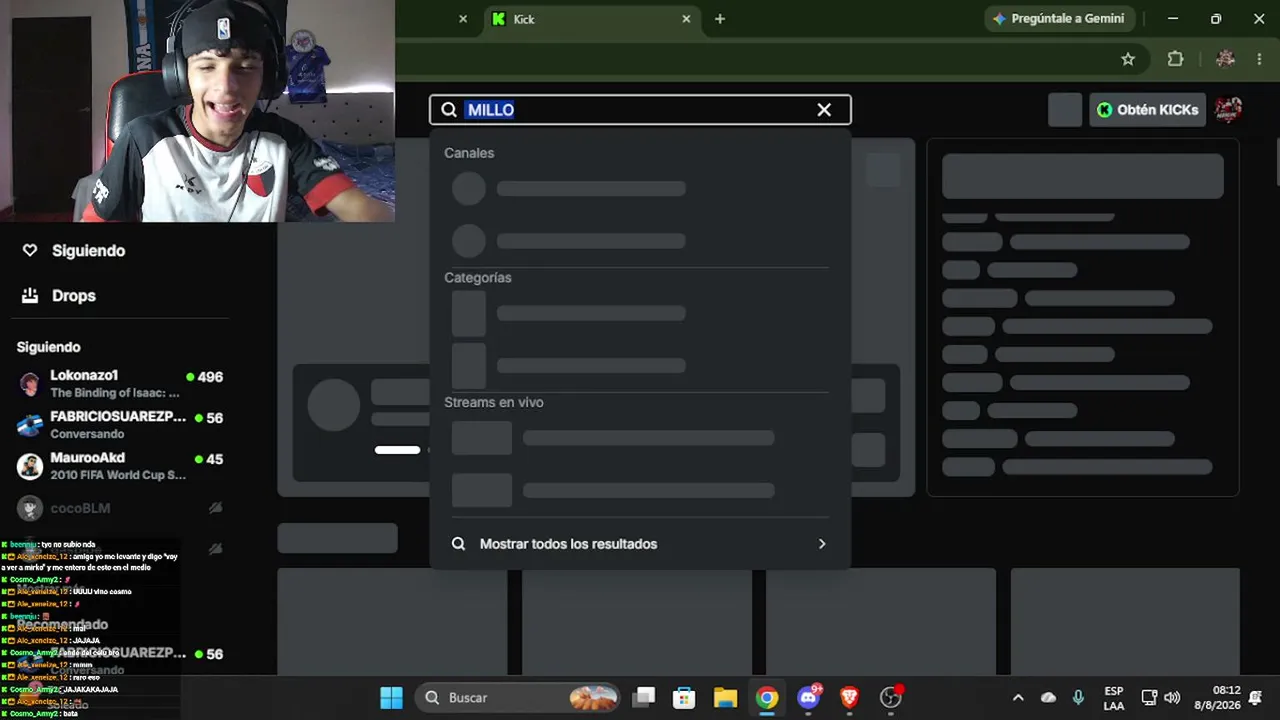Close the browser tab left of Kick
This screenshot has height=720, width=1280.
point(463,19)
